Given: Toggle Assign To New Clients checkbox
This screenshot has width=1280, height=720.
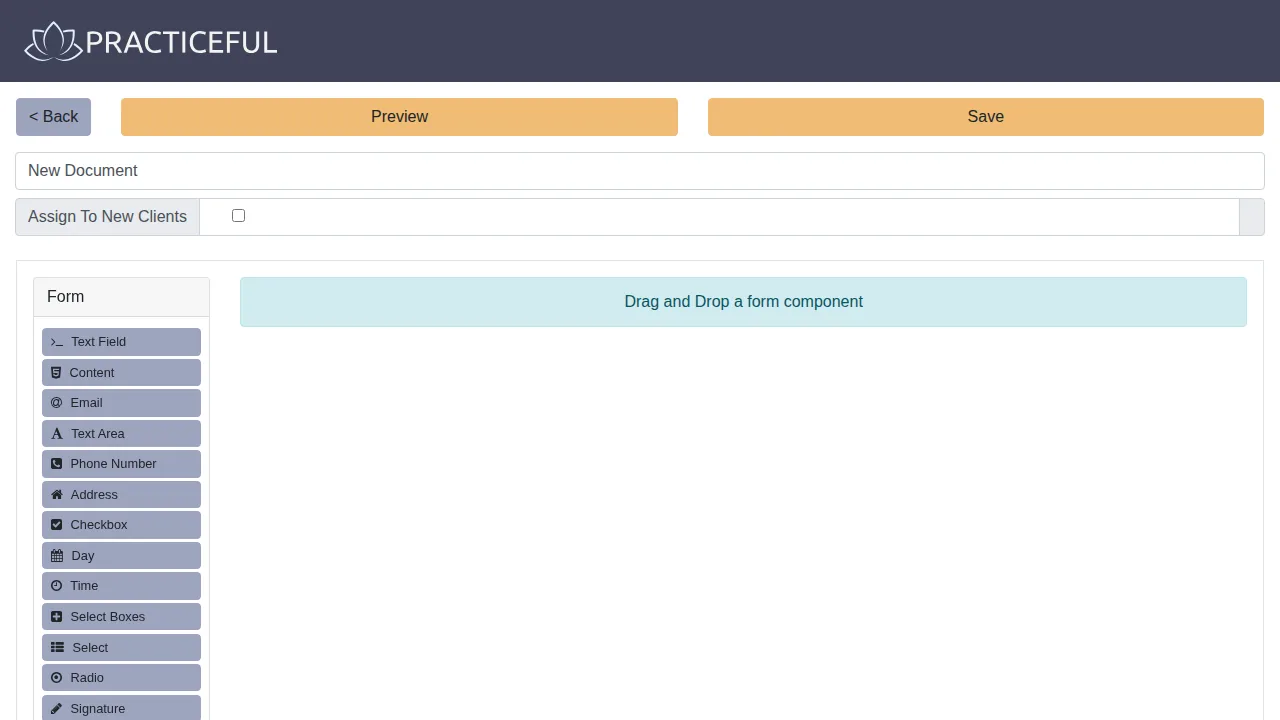Looking at the screenshot, I should point(238,216).
